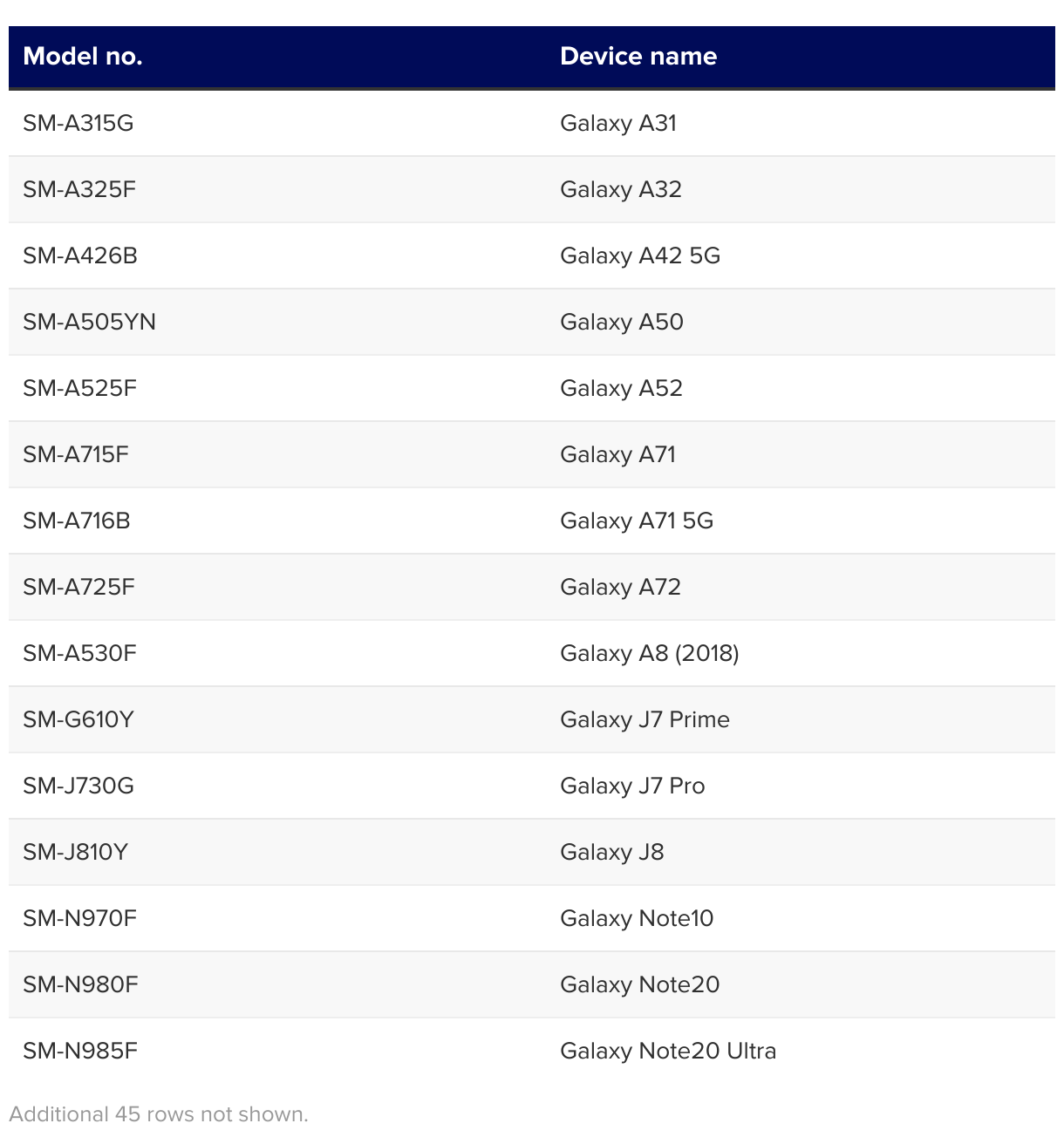Viewport: 1064px width, 1137px height.
Task: Select the Galaxy A8 (2018) cell
Action: click(650, 653)
